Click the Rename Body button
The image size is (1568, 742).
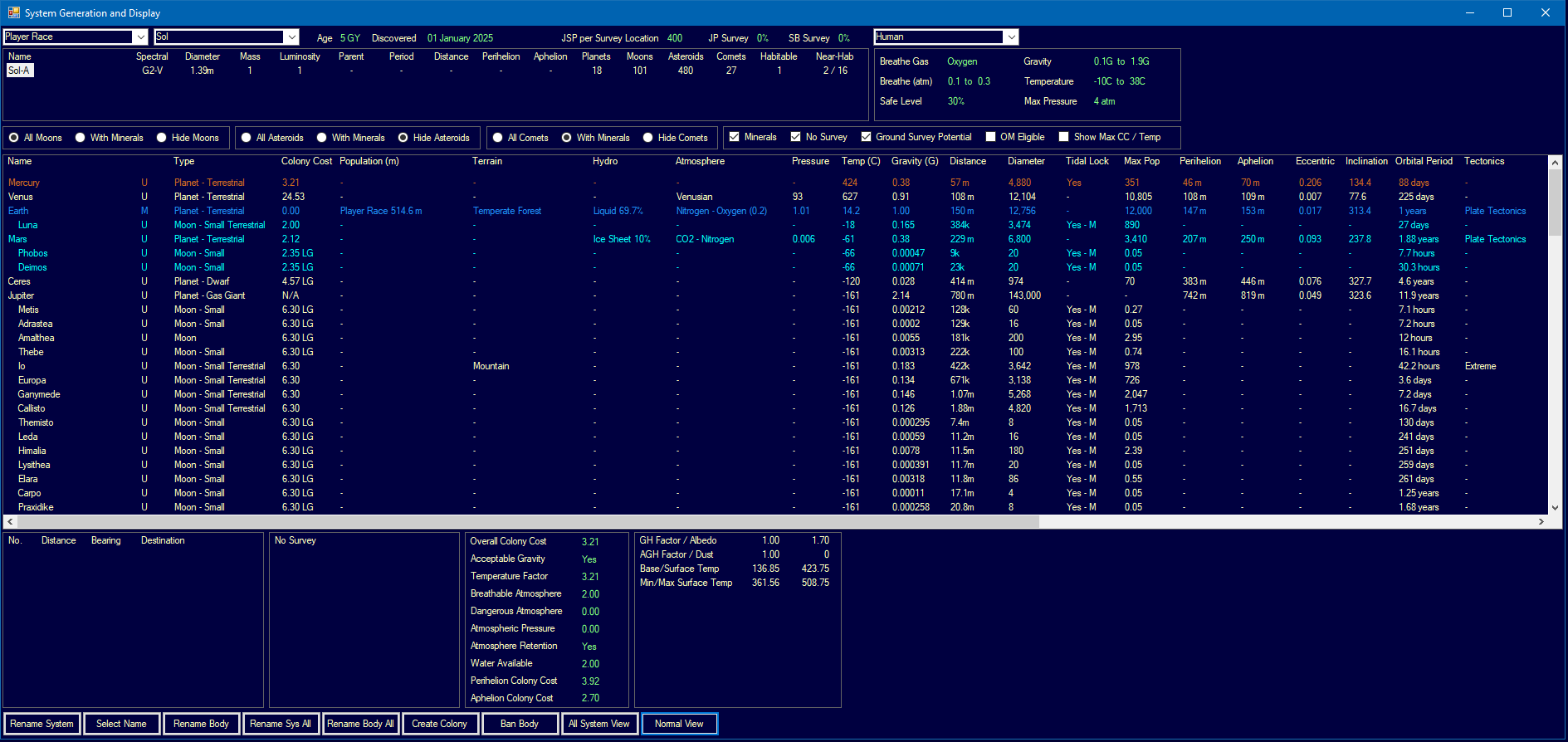201,724
